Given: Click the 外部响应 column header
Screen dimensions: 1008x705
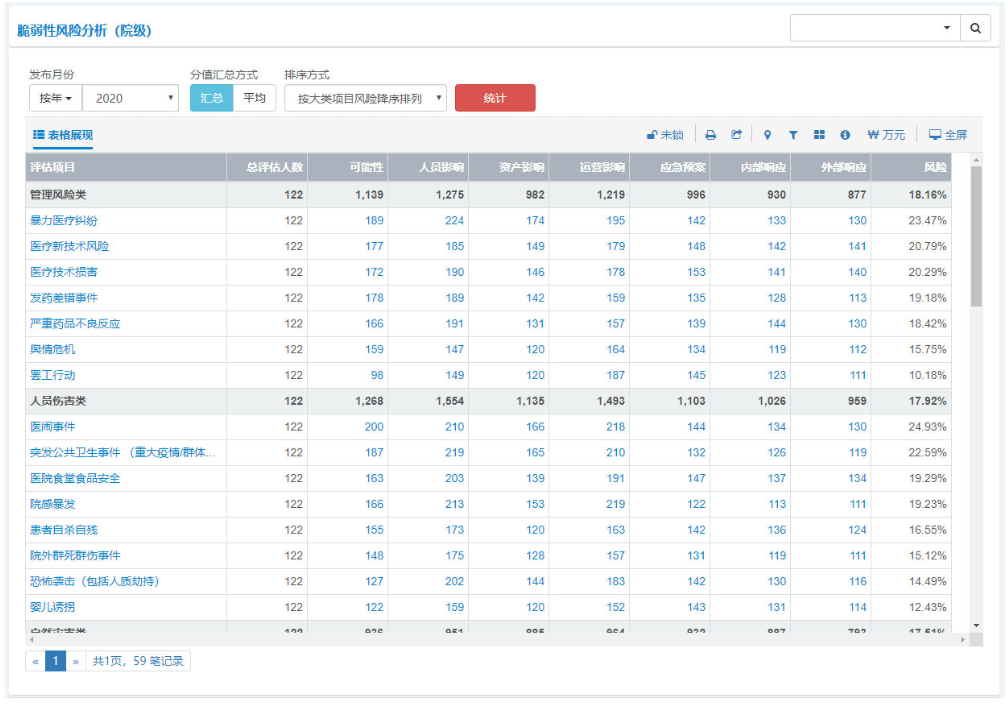Looking at the screenshot, I should [831, 167].
